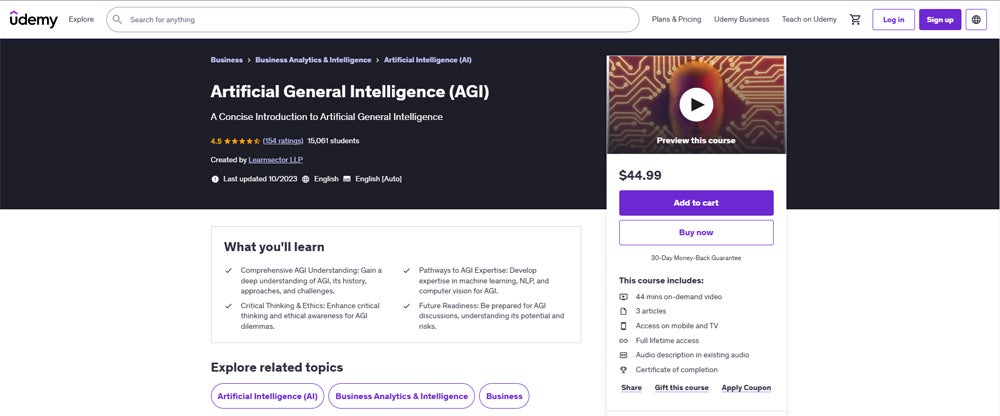Click Apply Coupon
Viewport: 1000px width, 416px height.
pos(746,388)
